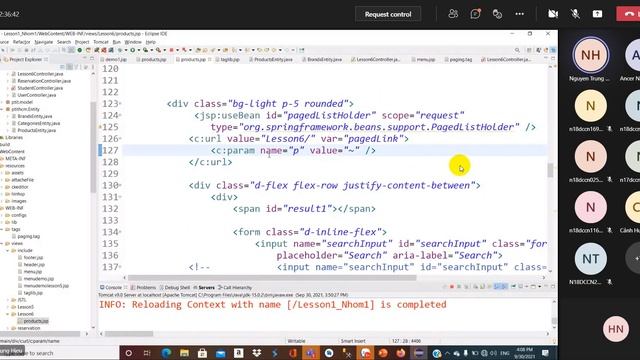
Task: Expand the JSTL folder in tree
Action: click(7, 300)
